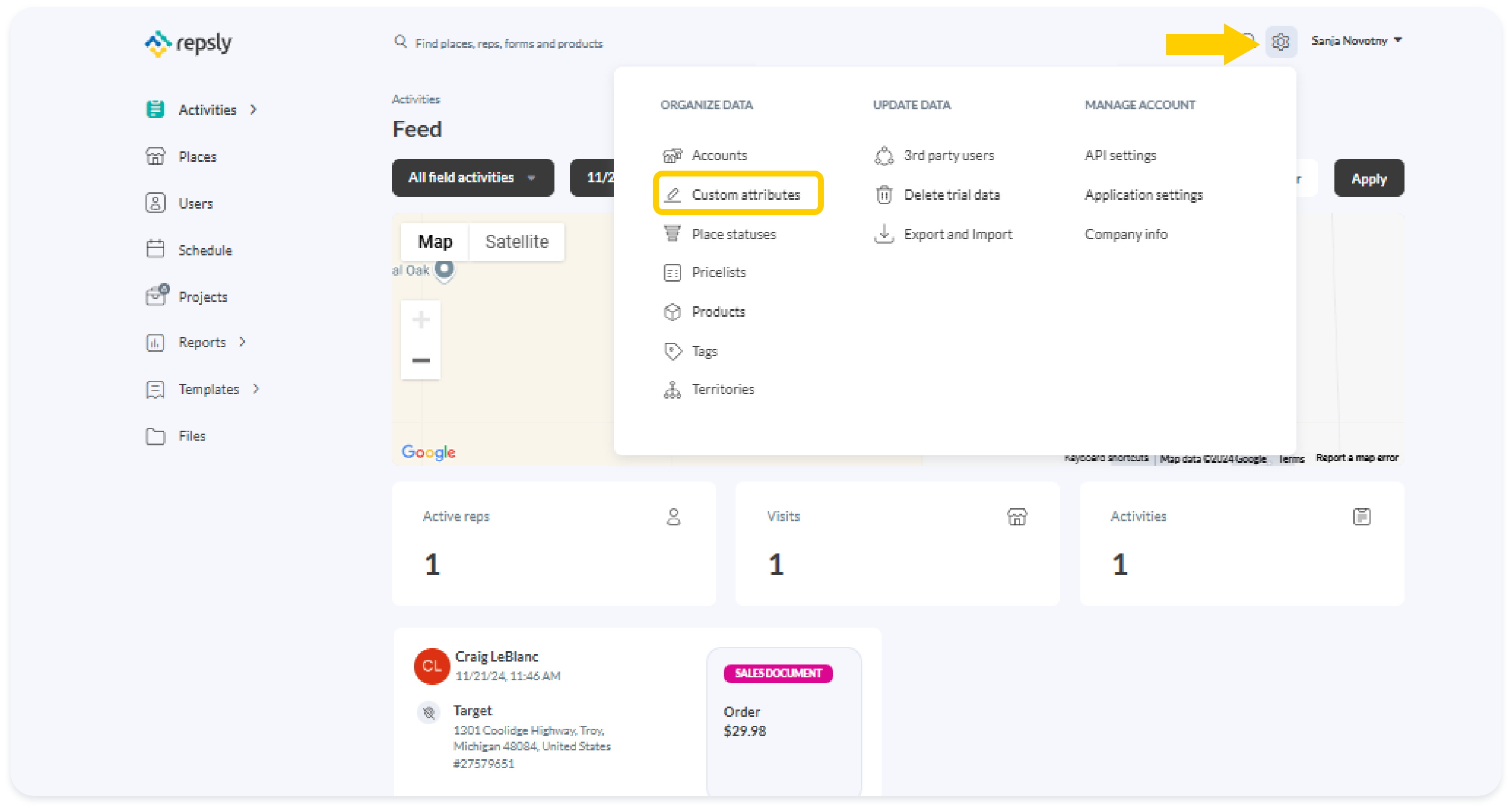
Task: Click the Target place name
Action: pyautogui.click(x=473, y=711)
